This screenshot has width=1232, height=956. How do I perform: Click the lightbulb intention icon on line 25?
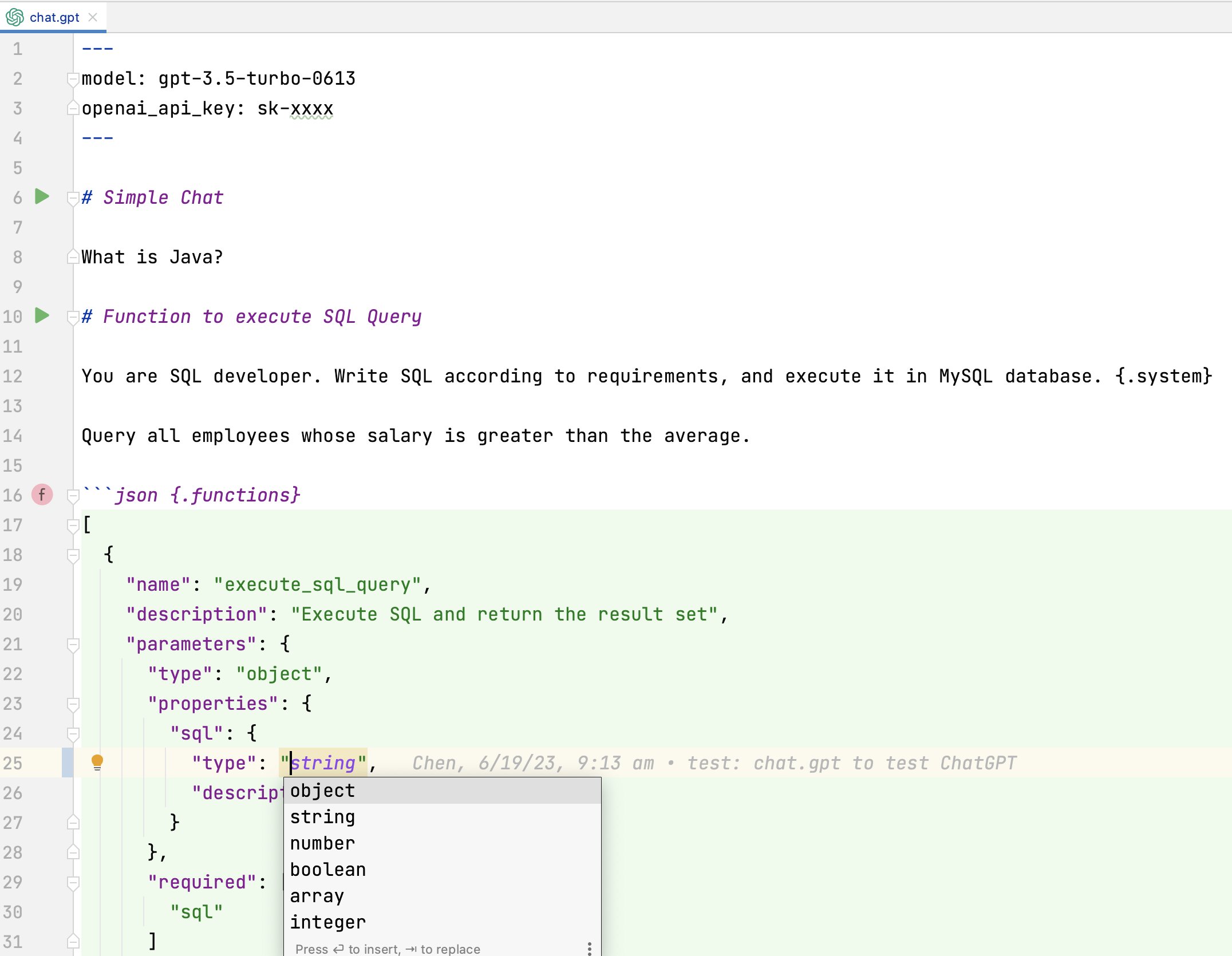pos(97,763)
